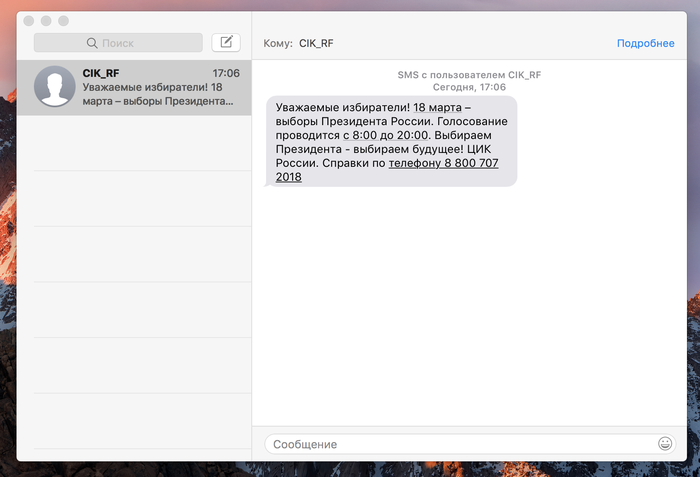Viewport: 700px width, 477px height.
Task: Click the received SMS message bubble
Action: [392, 142]
